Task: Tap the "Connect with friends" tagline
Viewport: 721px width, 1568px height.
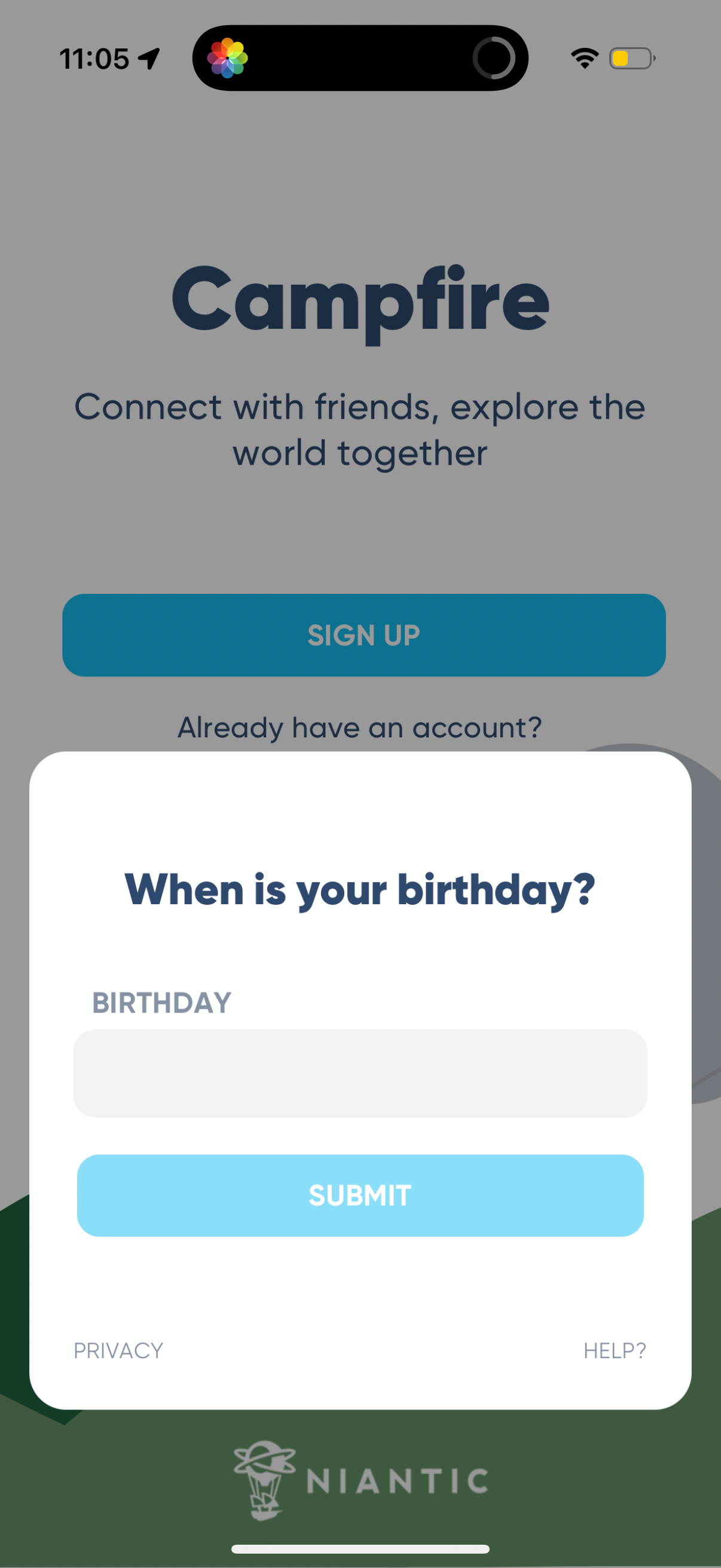Action: [360, 430]
